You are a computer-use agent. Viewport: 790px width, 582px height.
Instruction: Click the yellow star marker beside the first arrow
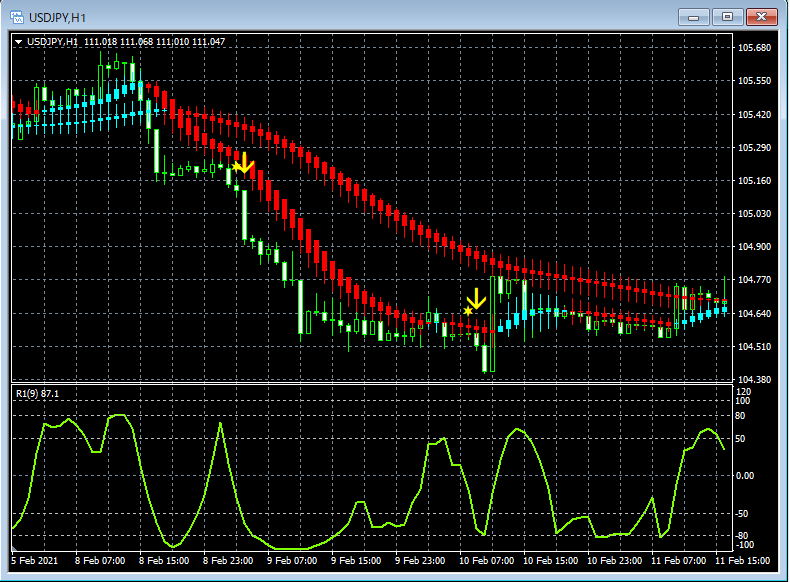(235, 167)
